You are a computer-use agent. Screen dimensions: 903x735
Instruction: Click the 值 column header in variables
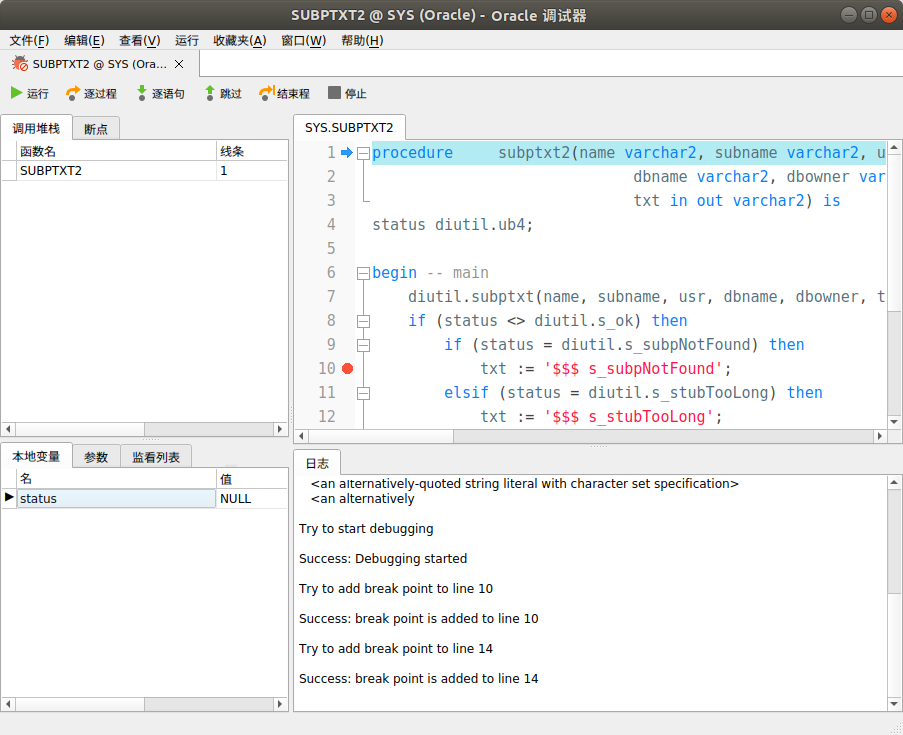coord(252,479)
